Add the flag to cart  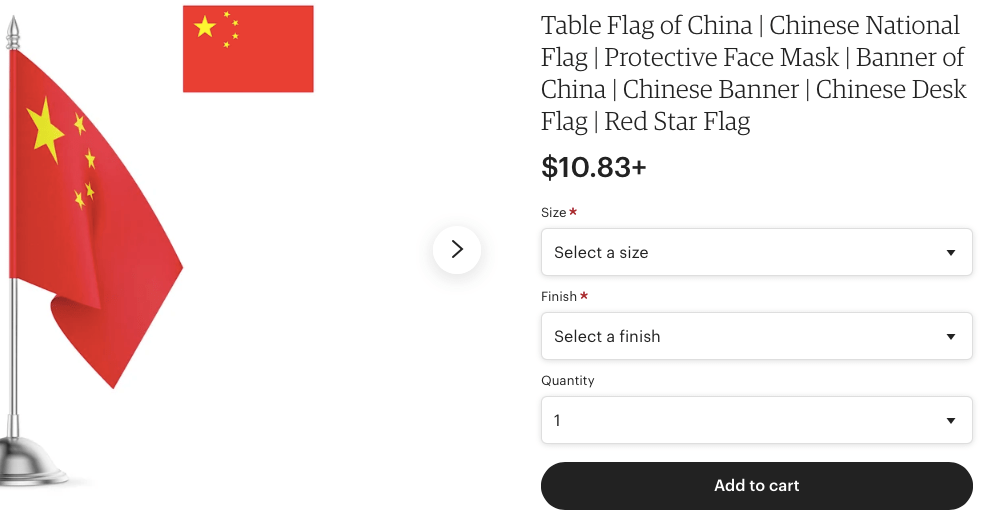756,486
